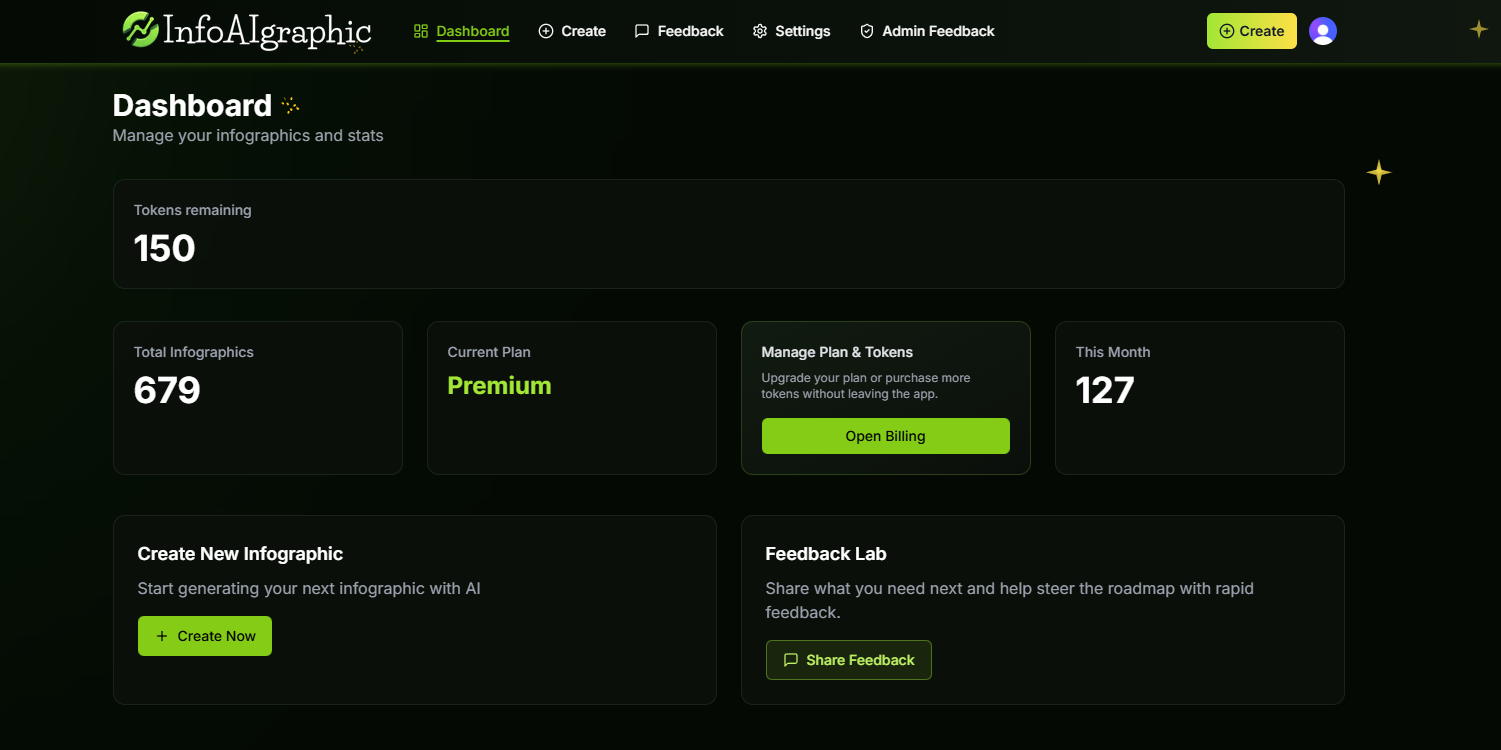Click the shield icon next to Admin Feedback
The height and width of the screenshot is (750, 1501).
click(x=865, y=31)
